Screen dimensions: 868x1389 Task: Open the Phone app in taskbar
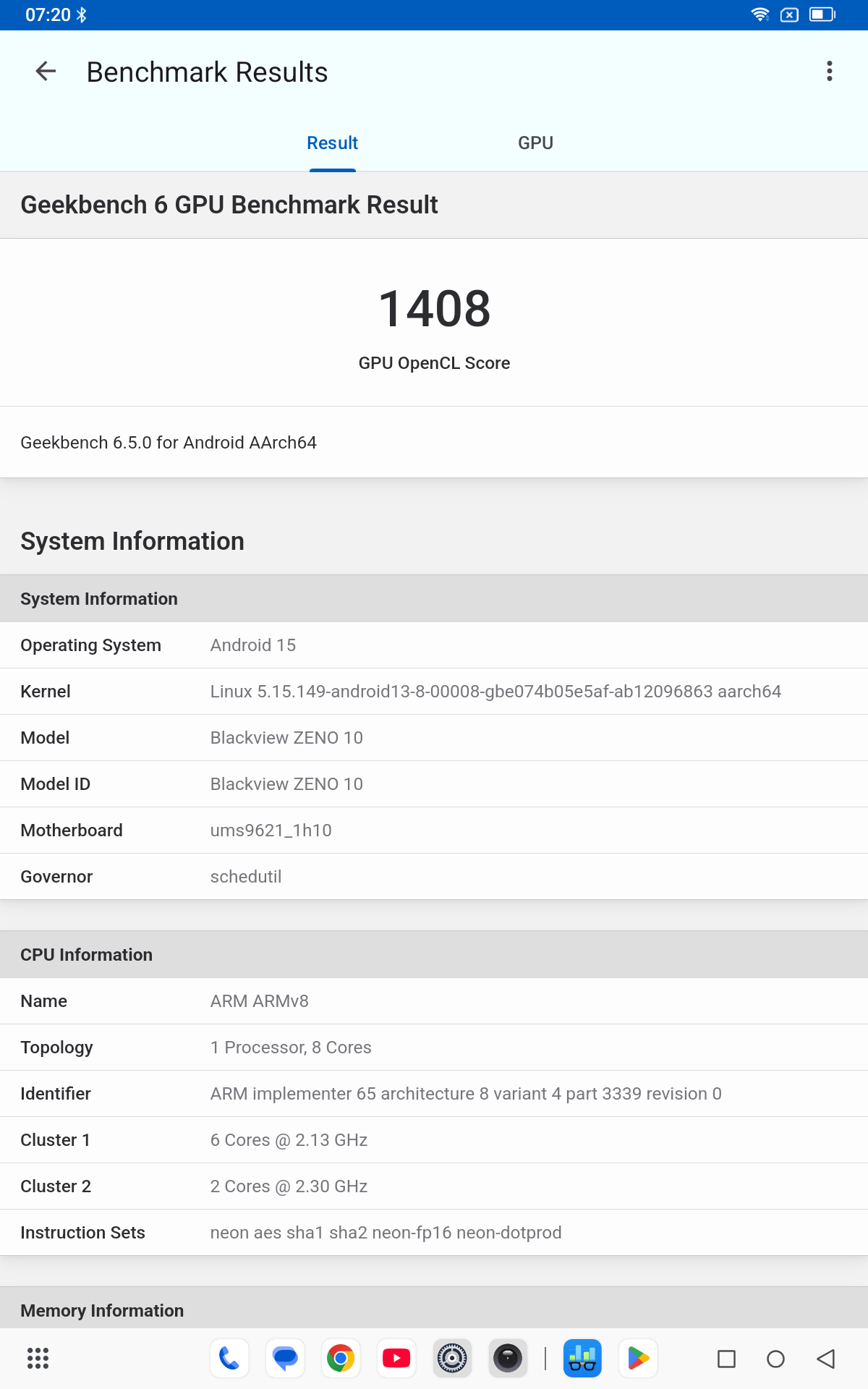click(229, 1359)
